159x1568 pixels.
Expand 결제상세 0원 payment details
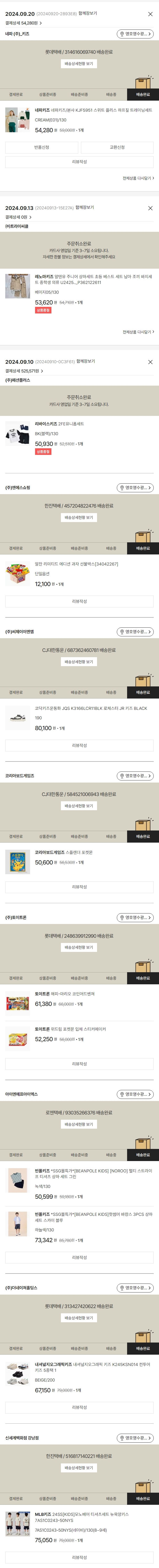pyautogui.click(x=18, y=217)
